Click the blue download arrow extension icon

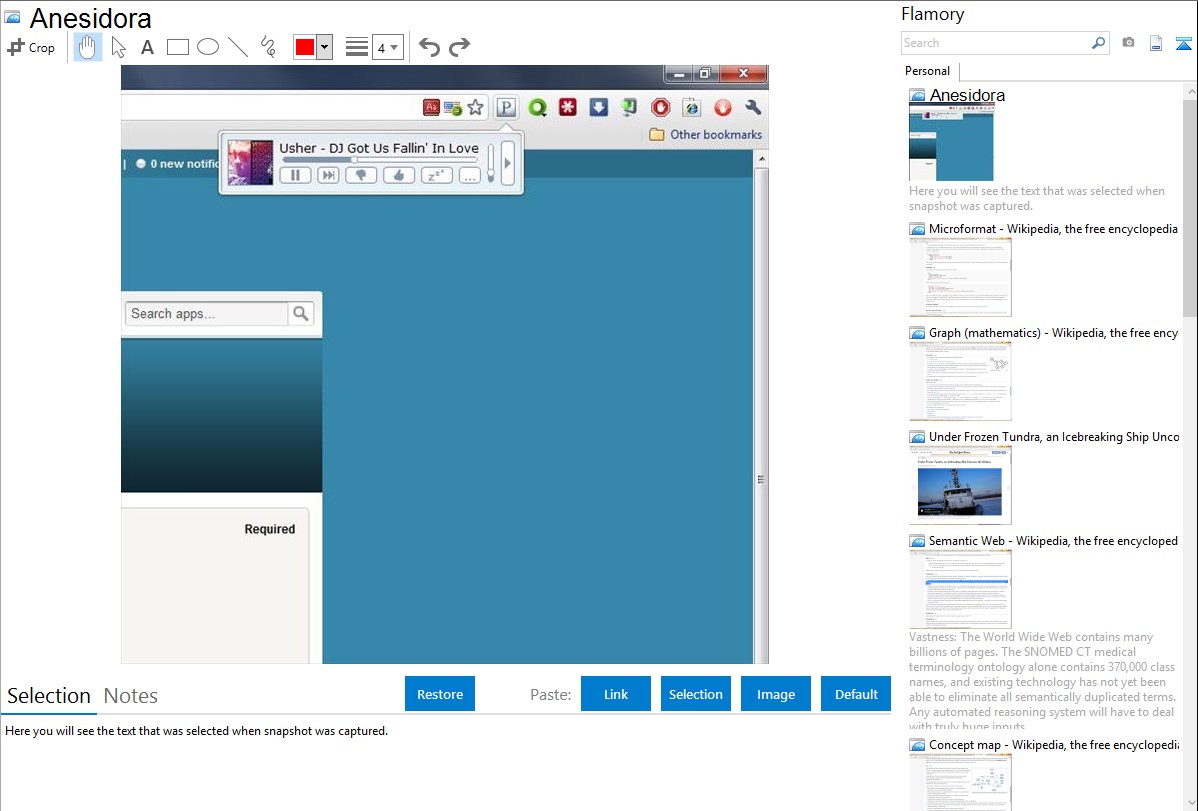(x=598, y=108)
